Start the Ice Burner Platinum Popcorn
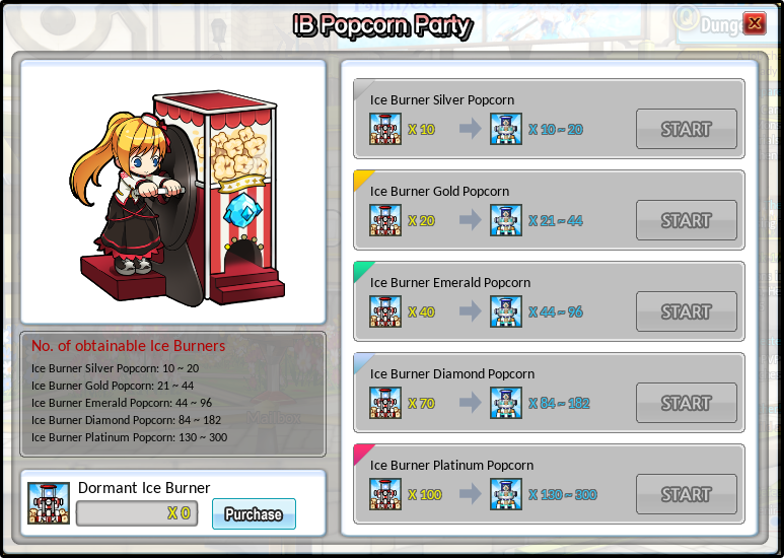 pyautogui.click(x=686, y=494)
